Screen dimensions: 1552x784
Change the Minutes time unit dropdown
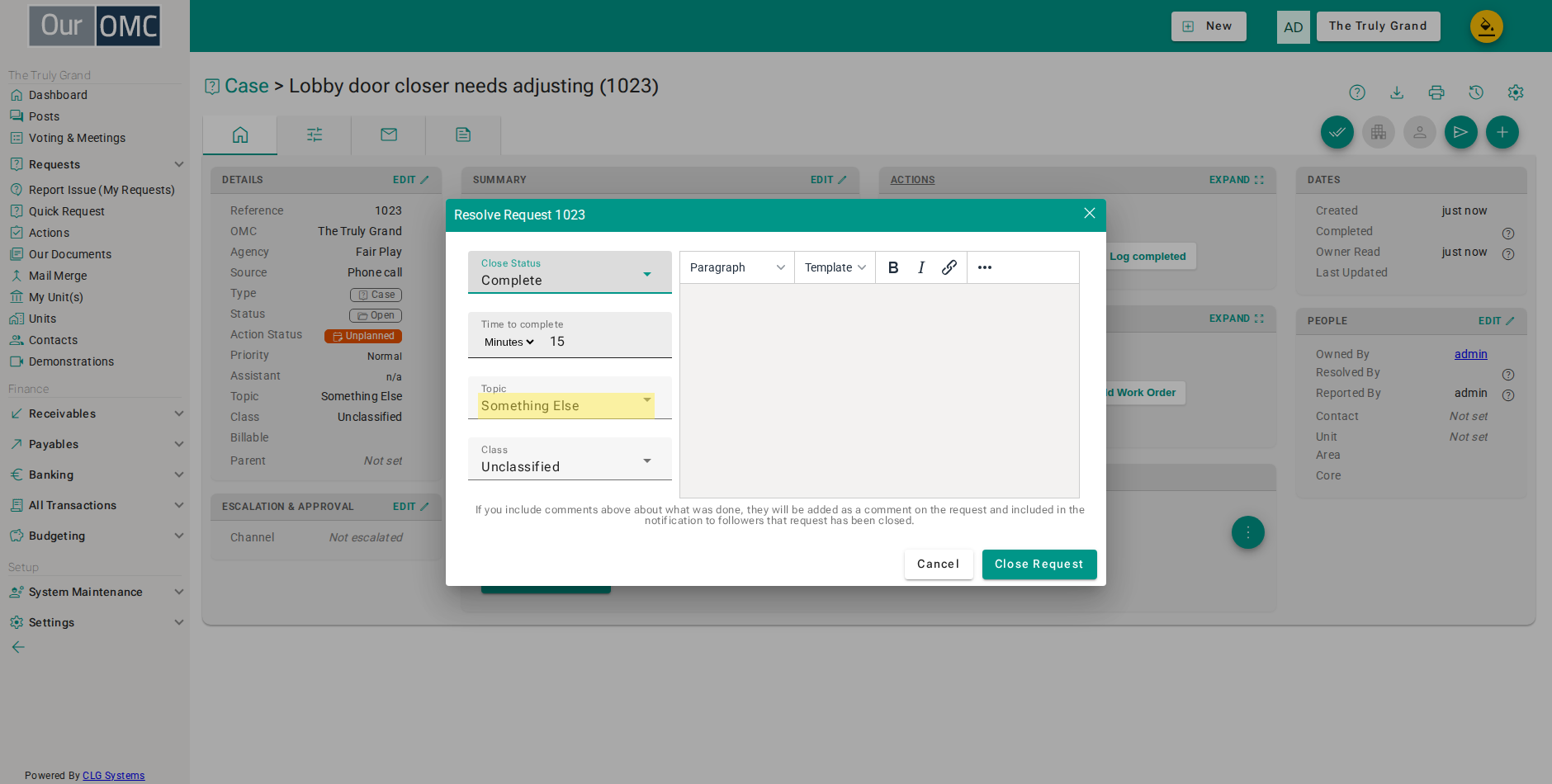[x=509, y=342]
